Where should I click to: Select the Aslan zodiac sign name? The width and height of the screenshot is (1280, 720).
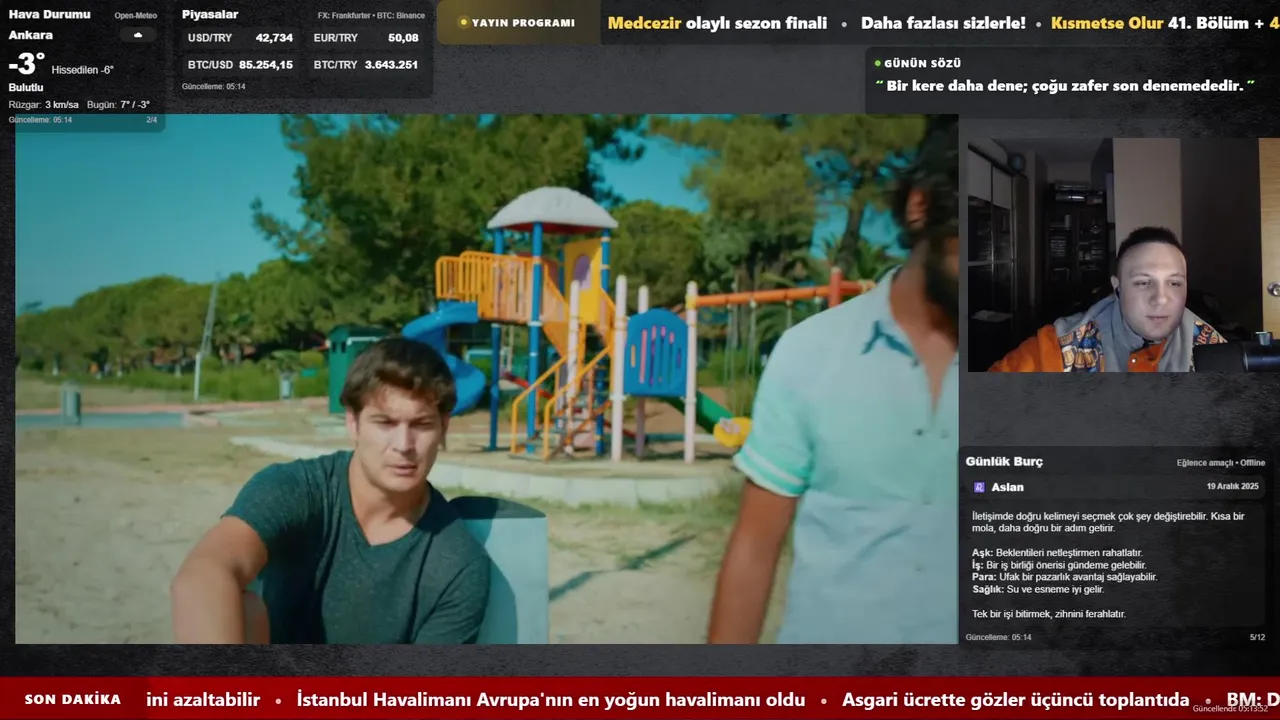pos(1007,487)
